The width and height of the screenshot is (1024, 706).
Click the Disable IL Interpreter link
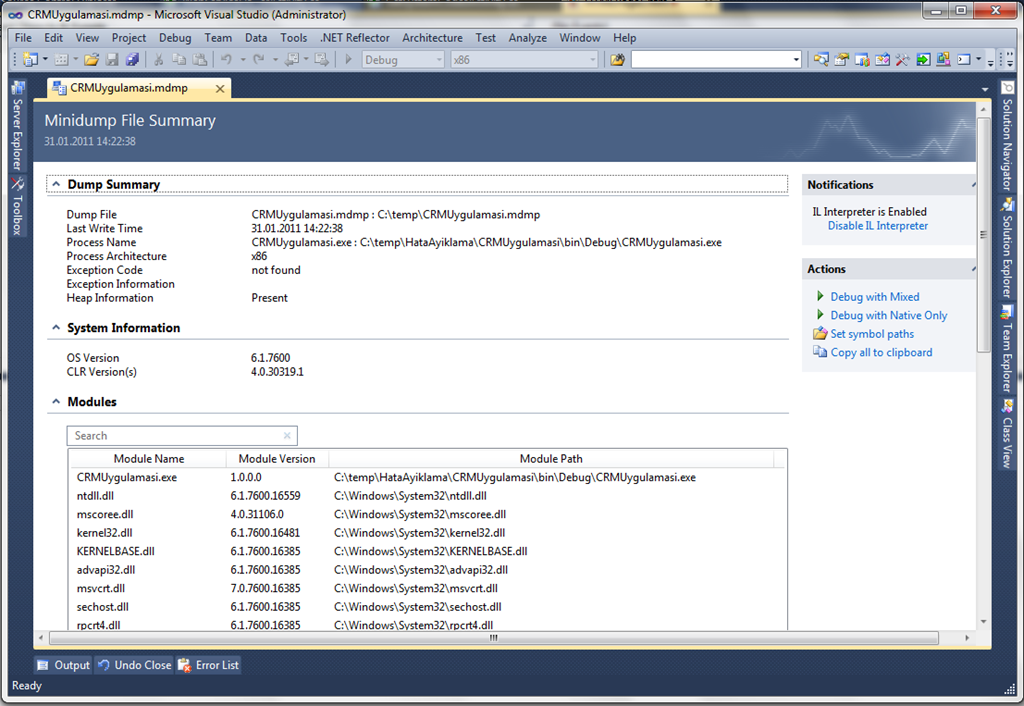[x=878, y=226]
